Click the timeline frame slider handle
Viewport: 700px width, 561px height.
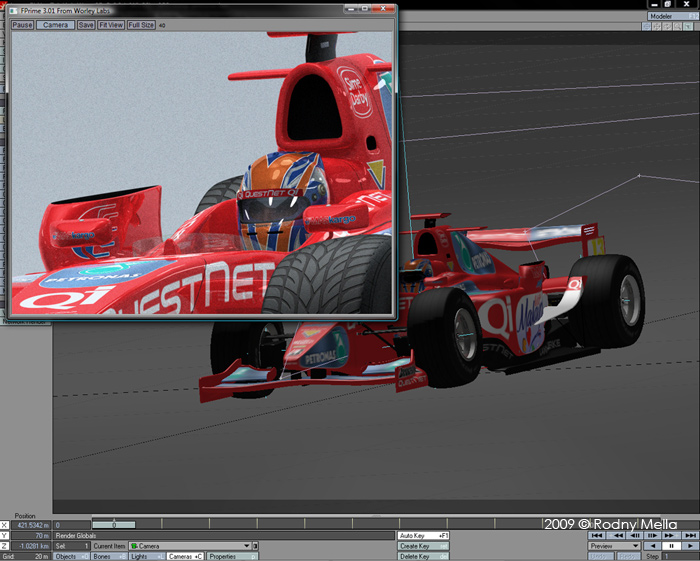[x=114, y=524]
